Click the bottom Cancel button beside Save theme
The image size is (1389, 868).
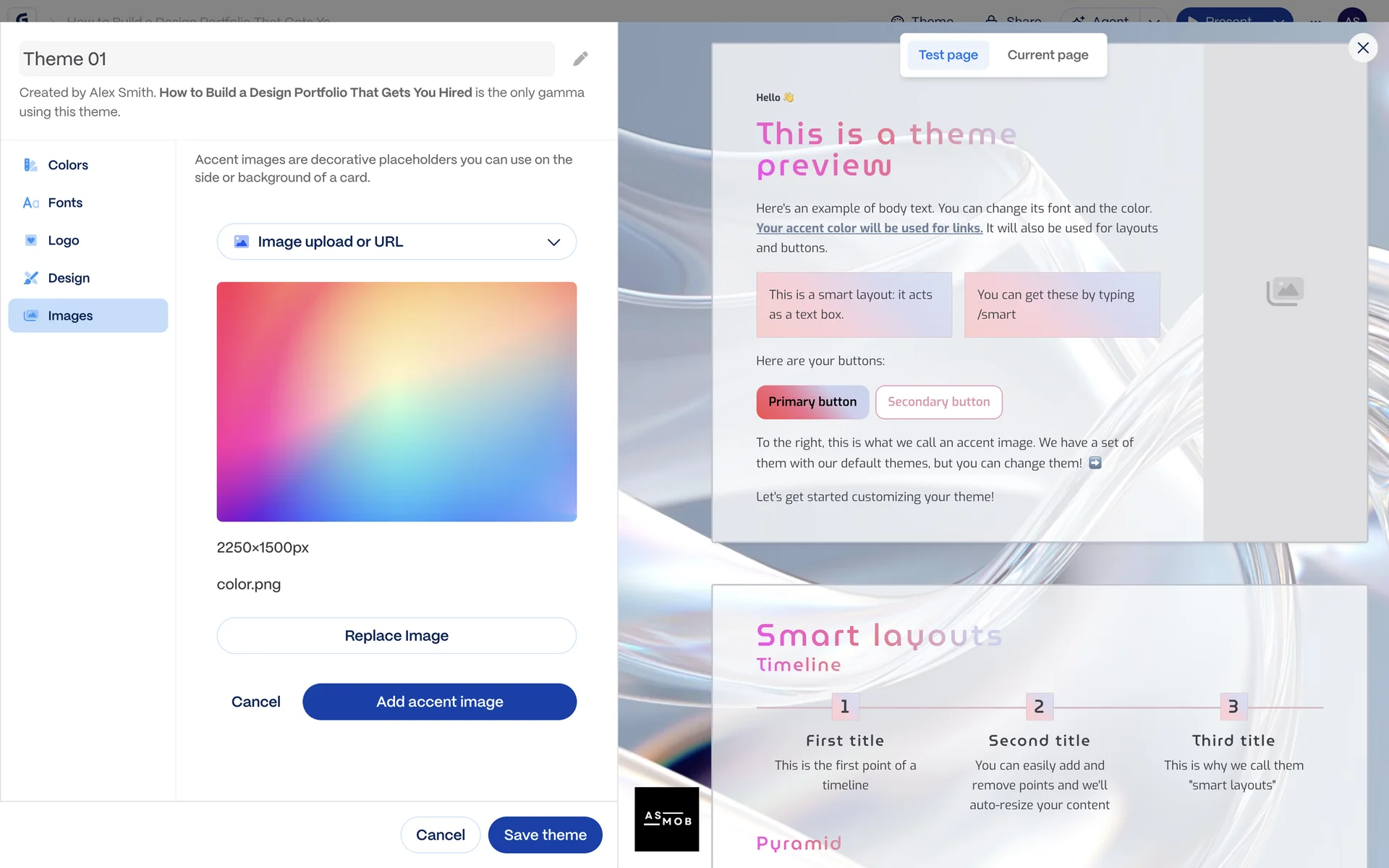440,835
